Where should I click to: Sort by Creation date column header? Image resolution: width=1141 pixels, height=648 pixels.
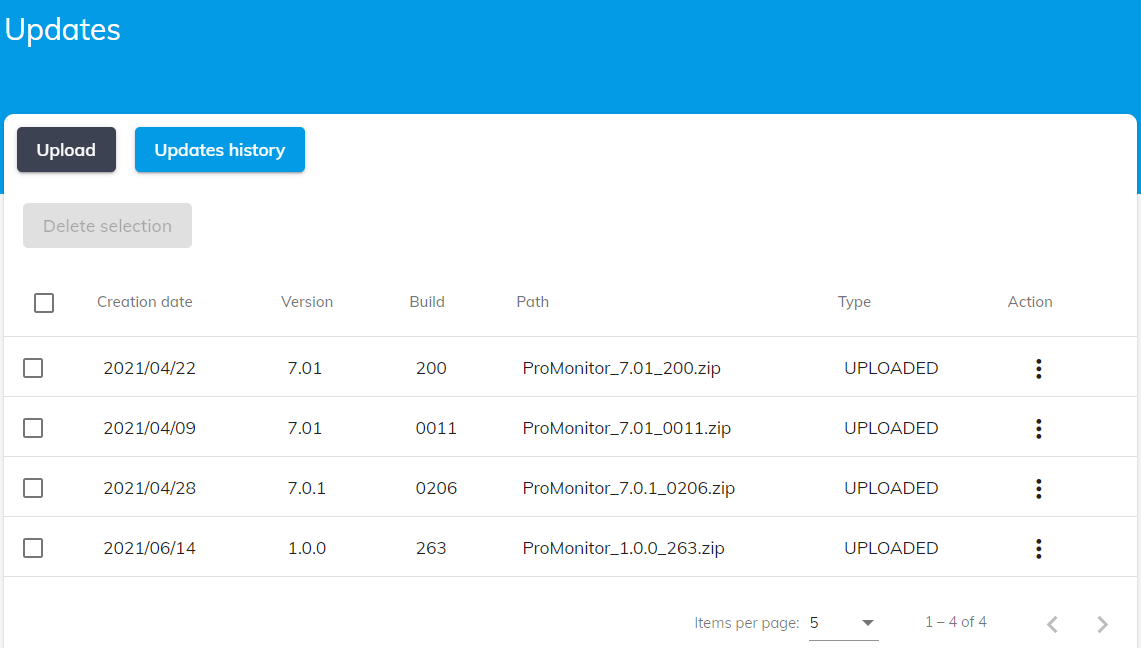pos(144,302)
